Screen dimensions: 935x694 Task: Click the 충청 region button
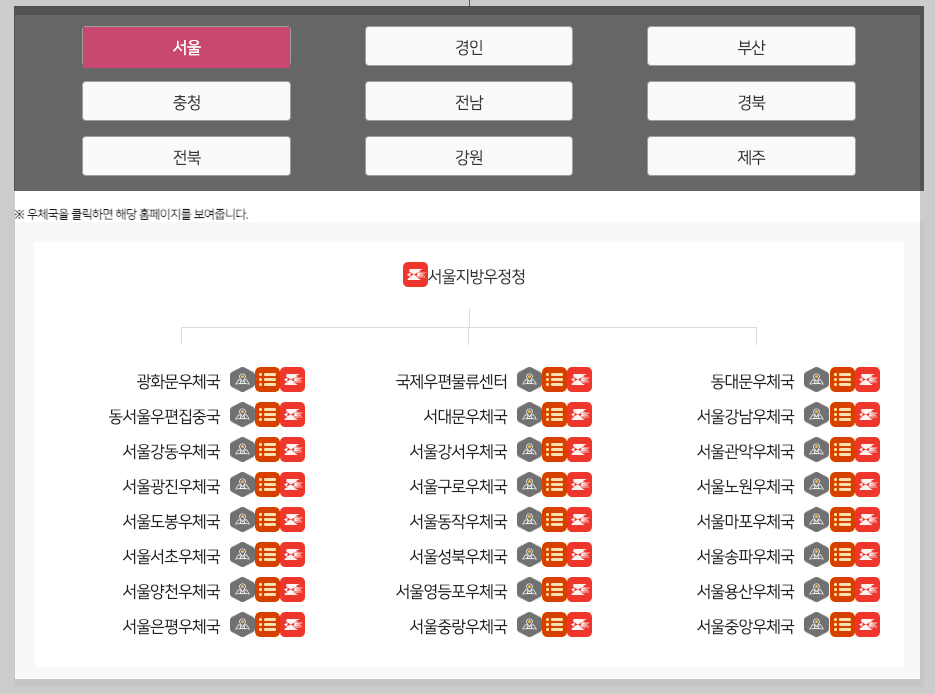[x=186, y=100]
